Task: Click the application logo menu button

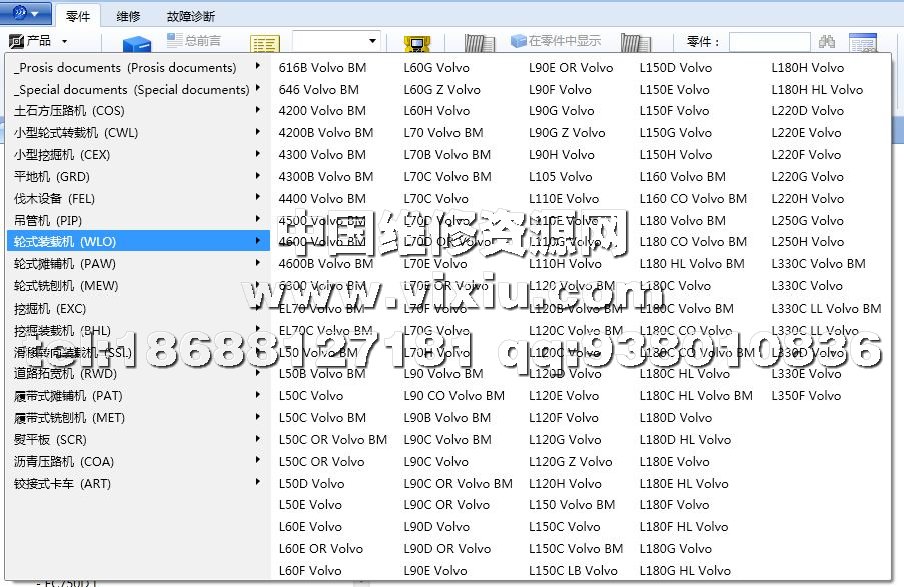Action: [25, 14]
